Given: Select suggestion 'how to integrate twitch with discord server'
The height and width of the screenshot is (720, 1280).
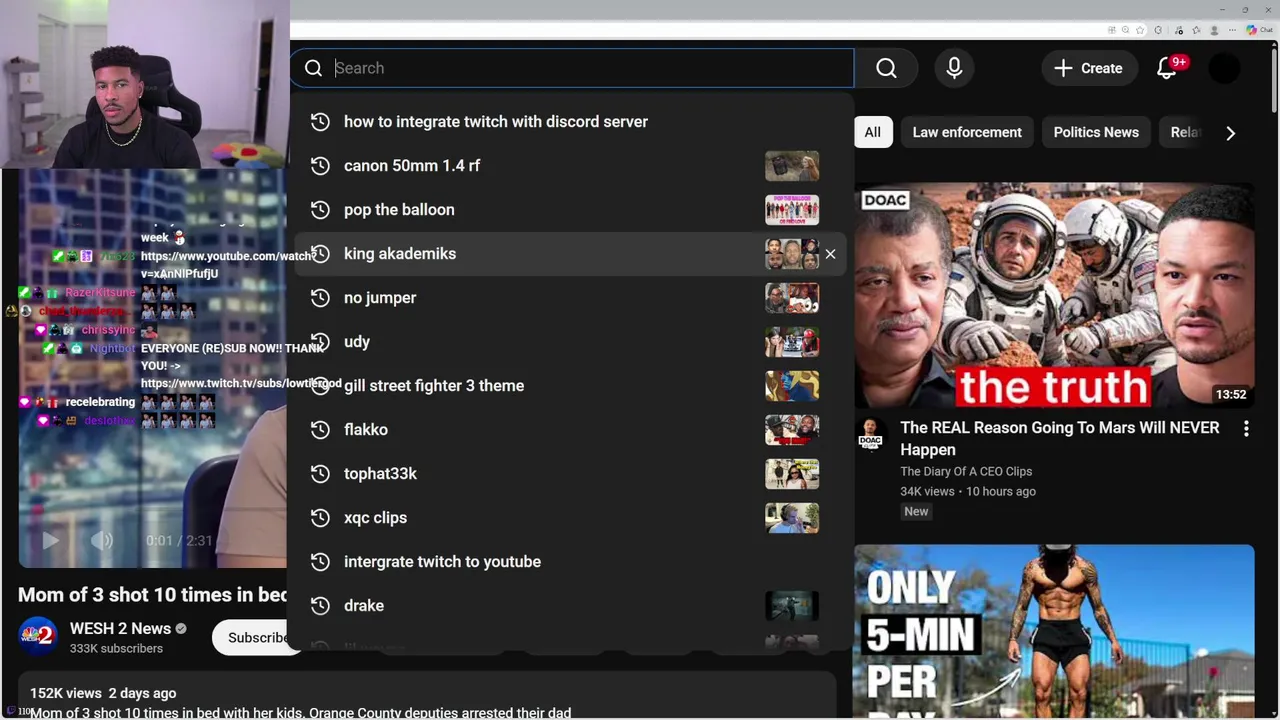Looking at the screenshot, I should [571, 122].
